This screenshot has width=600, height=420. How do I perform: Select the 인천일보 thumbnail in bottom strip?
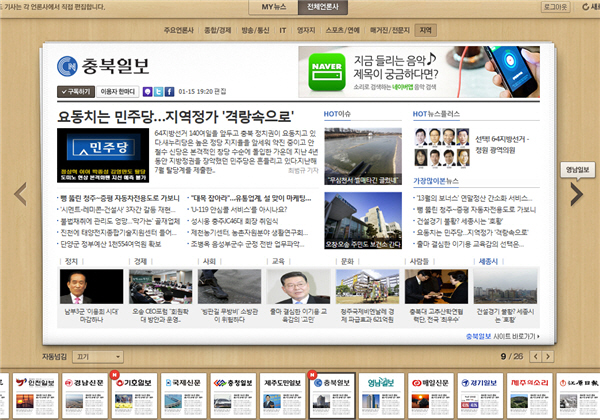[x=35, y=396]
